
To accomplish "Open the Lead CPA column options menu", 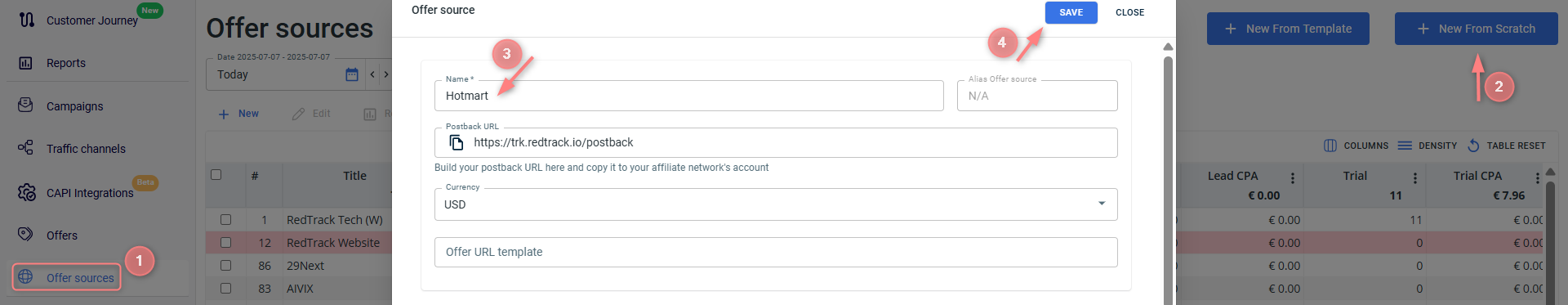I will [1292, 177].
